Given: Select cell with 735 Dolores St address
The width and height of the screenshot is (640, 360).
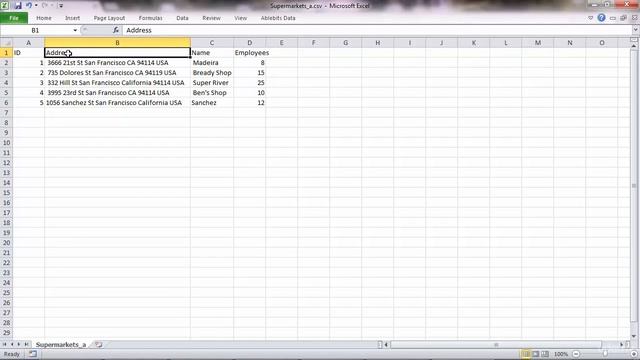Looking at the screenshot, I should point(117,73).
